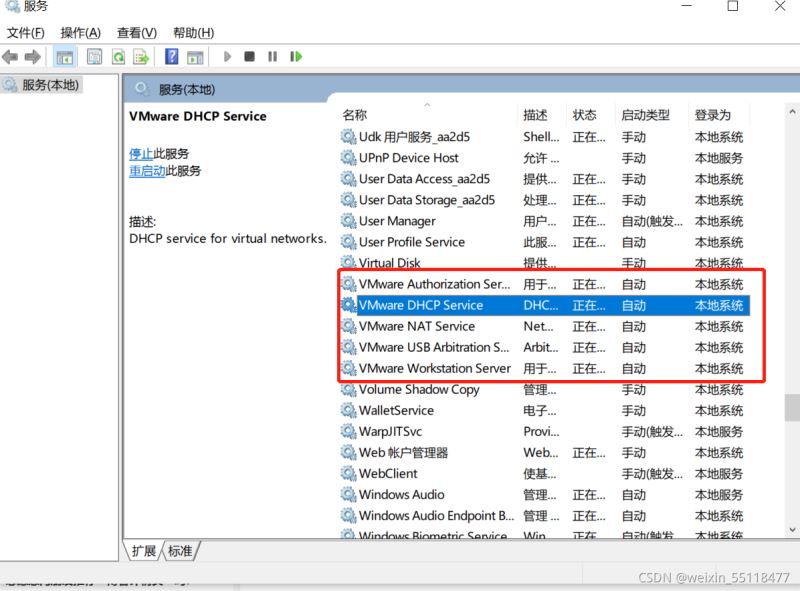This screenshot has height=591, width=800.
Task: Click the Pause Service toolbar icon
Action: click(x=272, y=56)
